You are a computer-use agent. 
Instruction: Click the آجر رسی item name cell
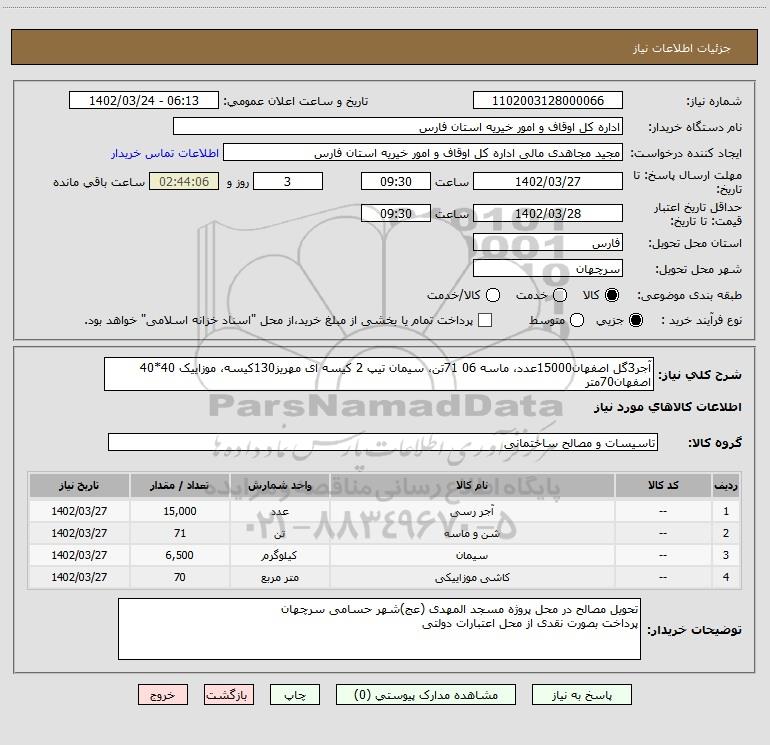coord(472,511)
